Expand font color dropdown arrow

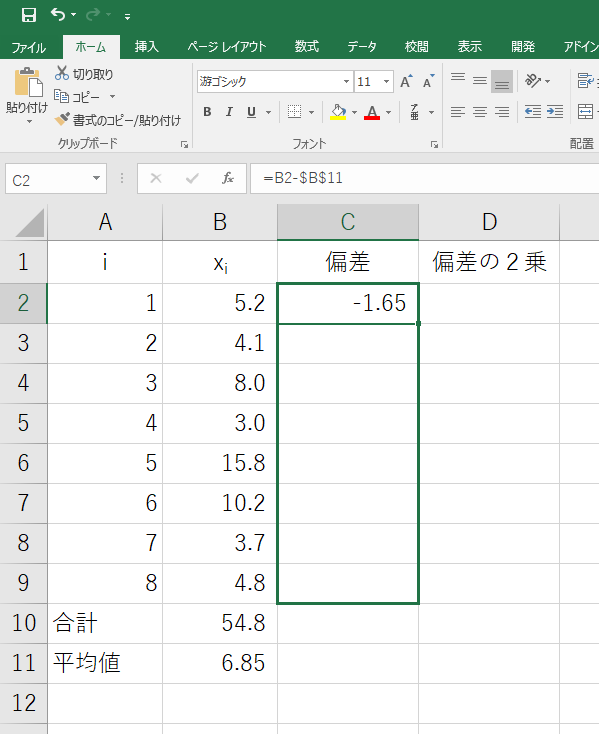(388, 112)
